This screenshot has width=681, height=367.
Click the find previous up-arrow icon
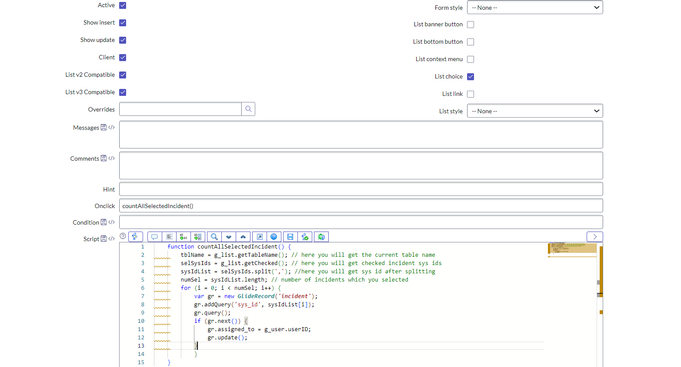[x=243, y=237]
